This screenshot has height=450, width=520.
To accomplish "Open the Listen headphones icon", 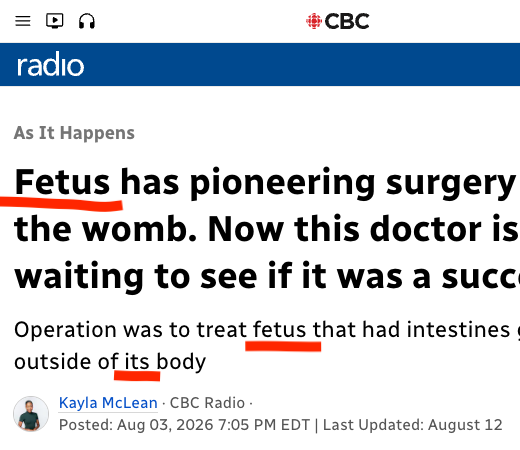I will 87,21.
